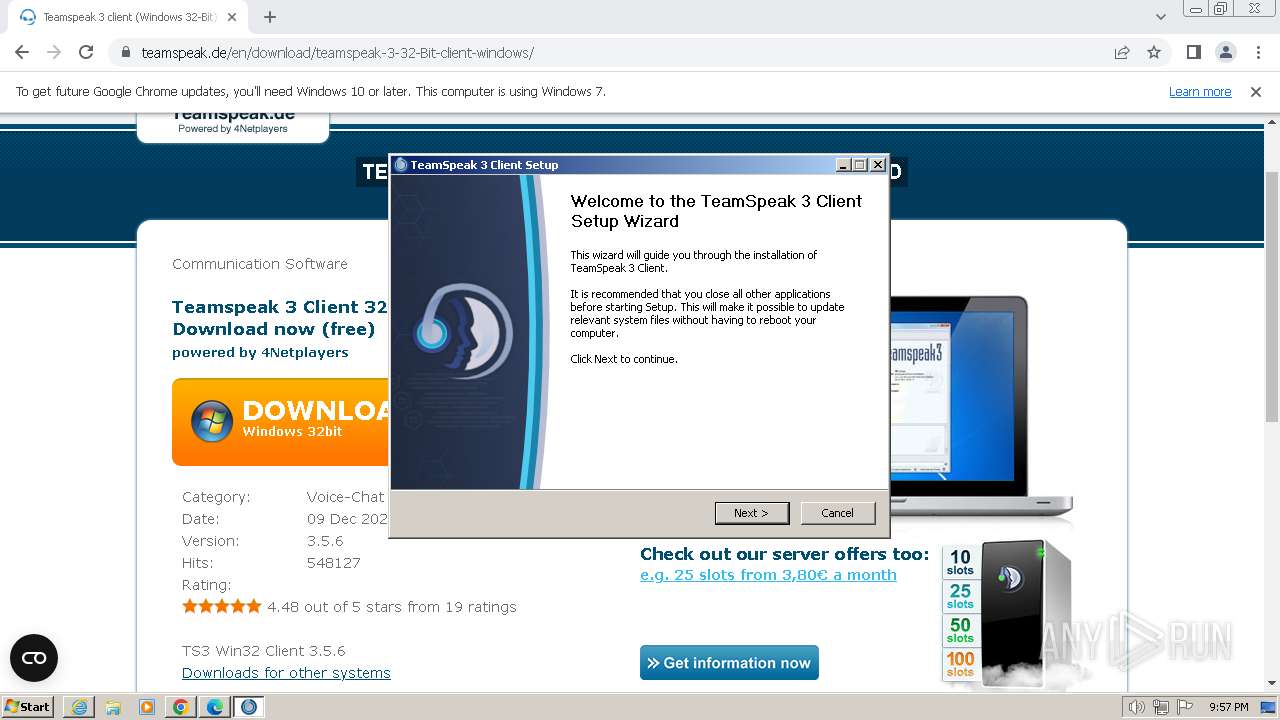Go back in Chrome browser
Image resolution: width=1280 pixels, height=720 pixels.
22,52
